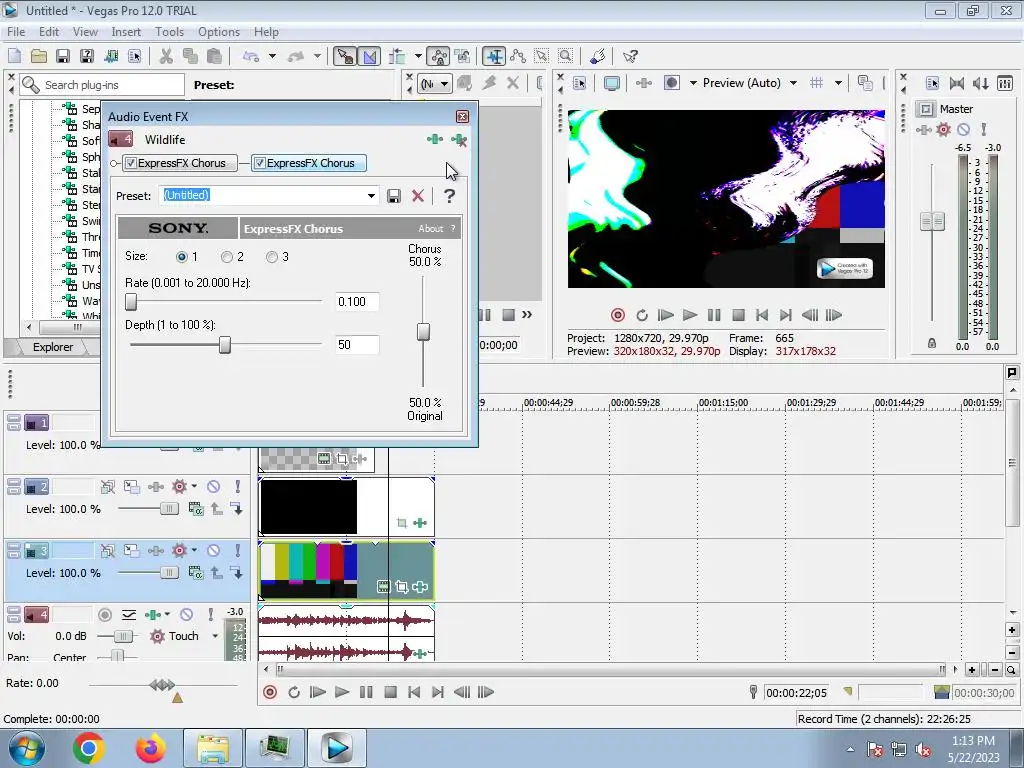Solo video track 2
Viewport: 1024px width, 768px height.
click(238, 487)
